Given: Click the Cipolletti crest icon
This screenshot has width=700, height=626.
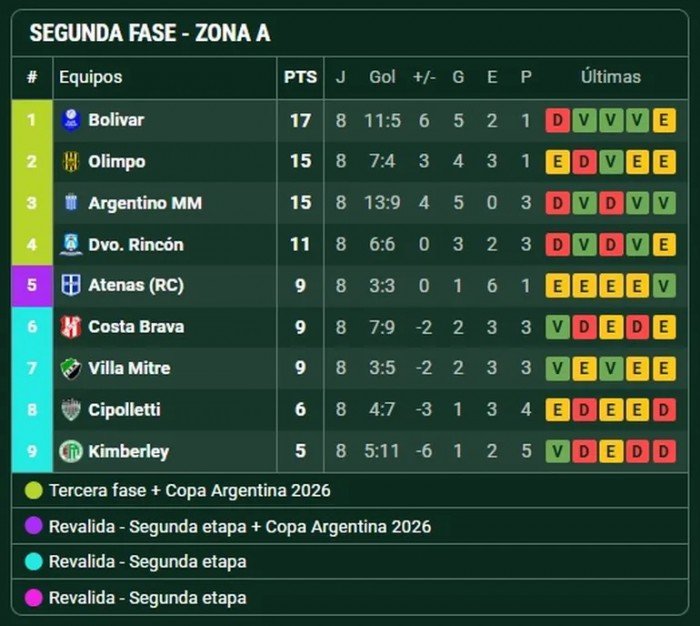Looking at the screenshot, I should [71, 410].
